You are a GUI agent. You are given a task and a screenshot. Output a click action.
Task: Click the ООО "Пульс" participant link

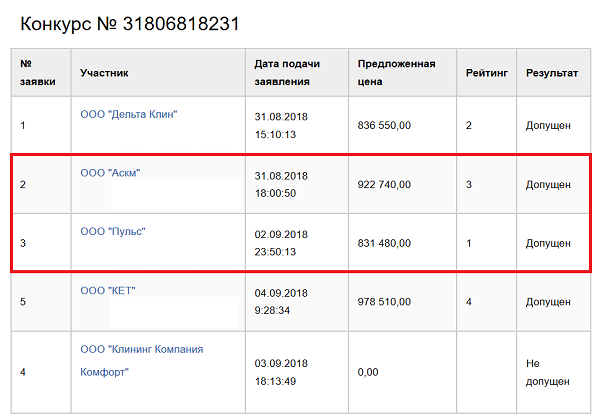pos(113,232)
